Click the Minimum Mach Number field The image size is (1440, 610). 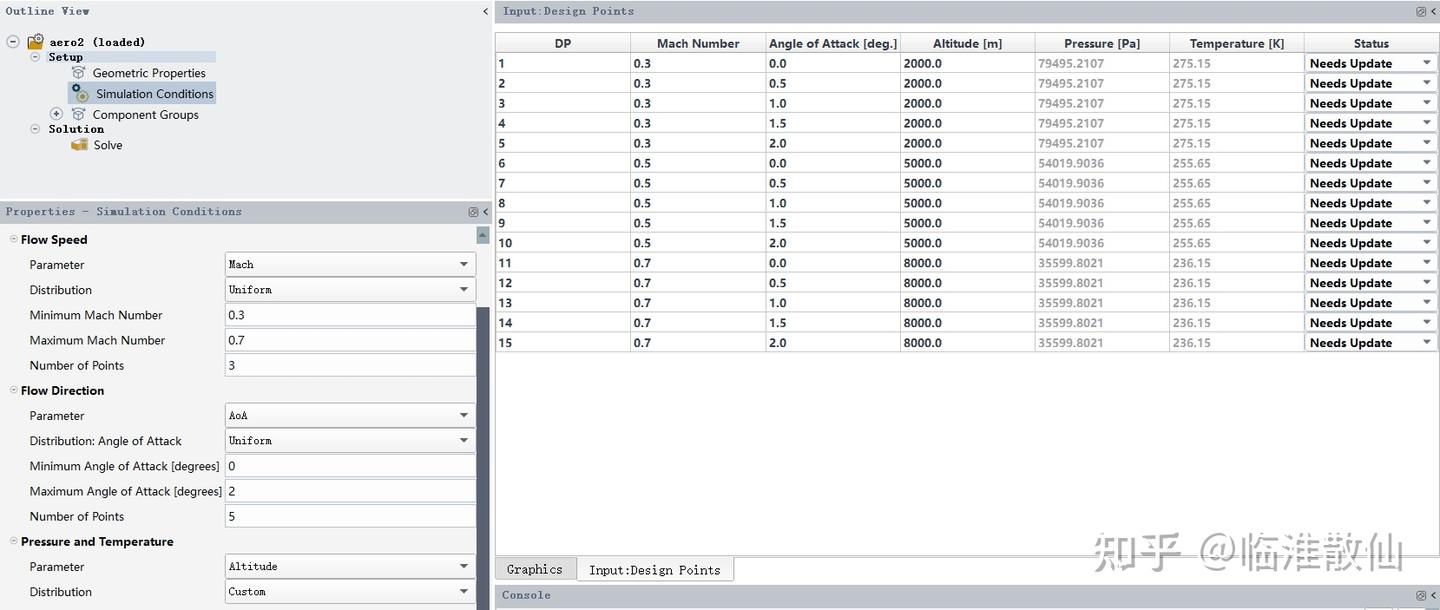pyautogui.click(x=350, y=315)
